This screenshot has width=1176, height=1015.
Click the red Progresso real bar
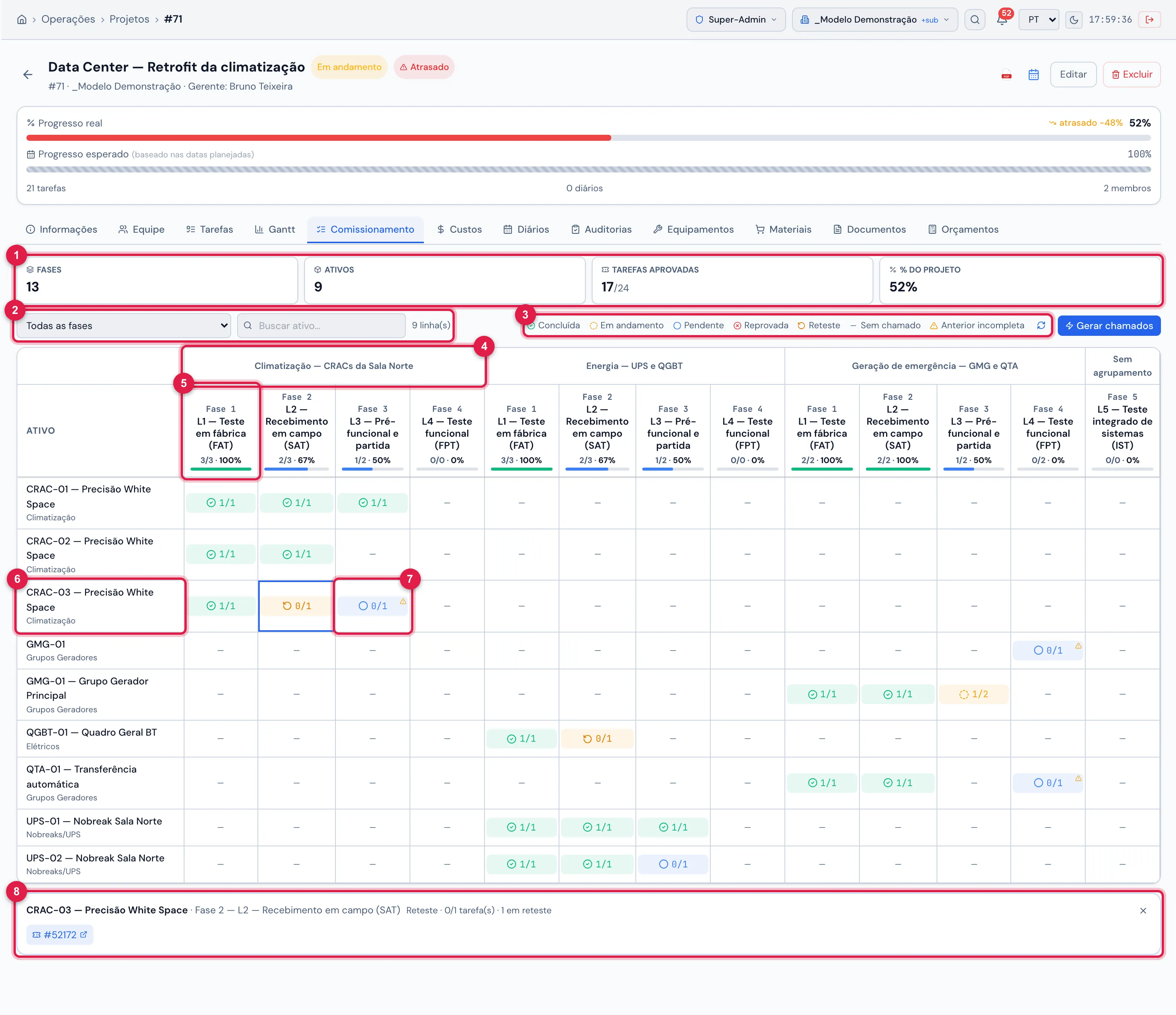pos(318,138)
